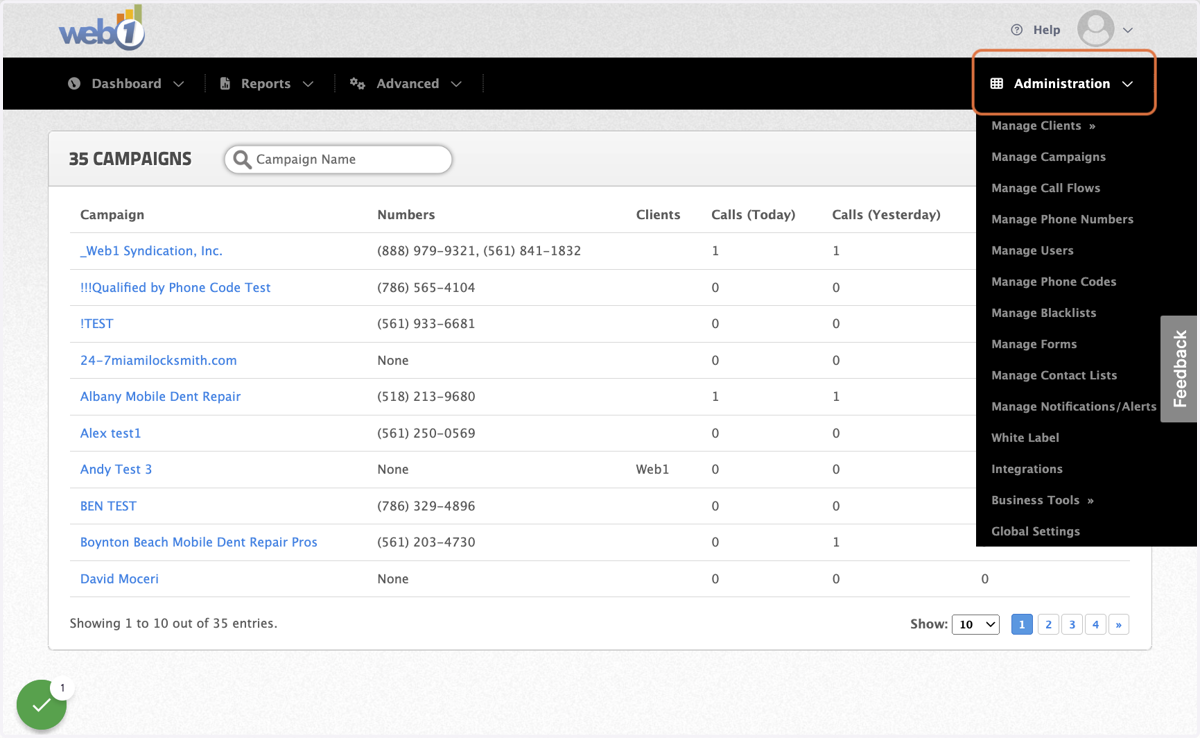Open the !!!Qualified by Phone Code Test campaign
This screenshot has height=738, width=1200.
(x=175, y=287)
